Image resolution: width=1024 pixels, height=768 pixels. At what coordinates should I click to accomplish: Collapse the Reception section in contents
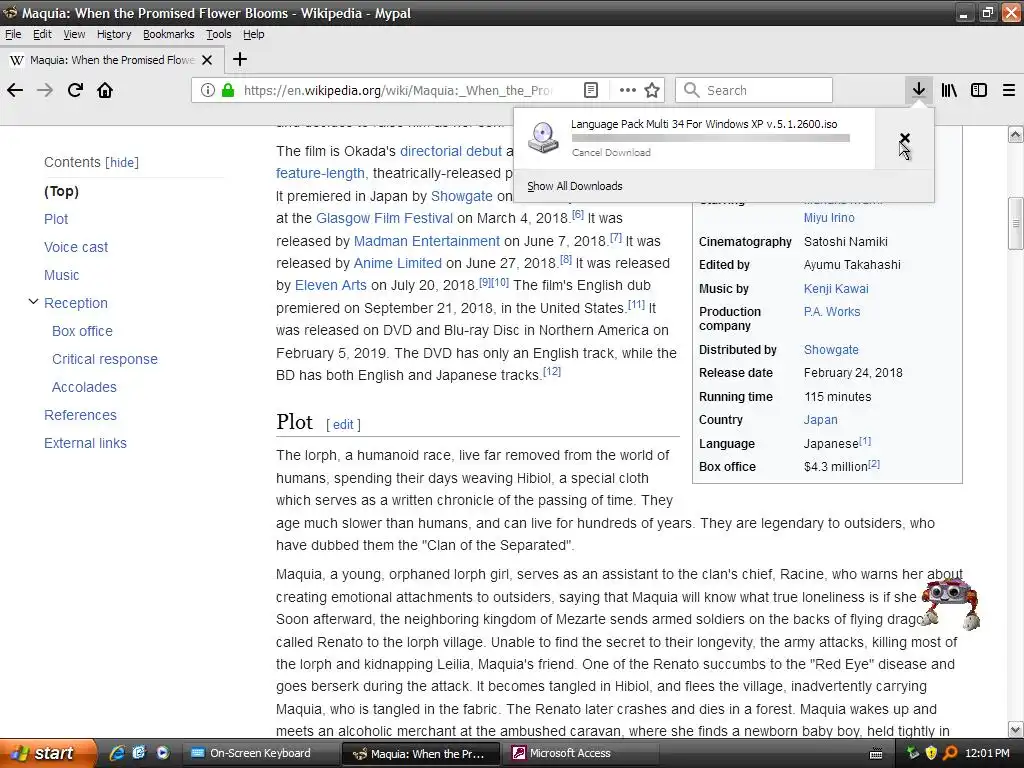click(33, 302)
